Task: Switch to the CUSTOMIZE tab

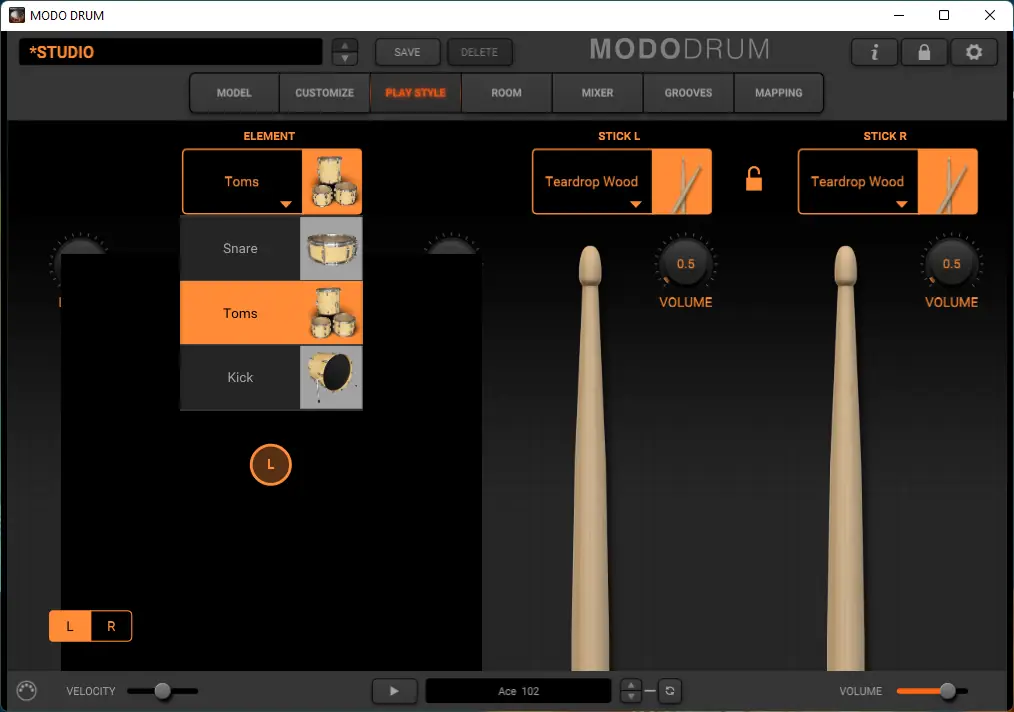Action: pyautogui.click(x=325, y=93)
